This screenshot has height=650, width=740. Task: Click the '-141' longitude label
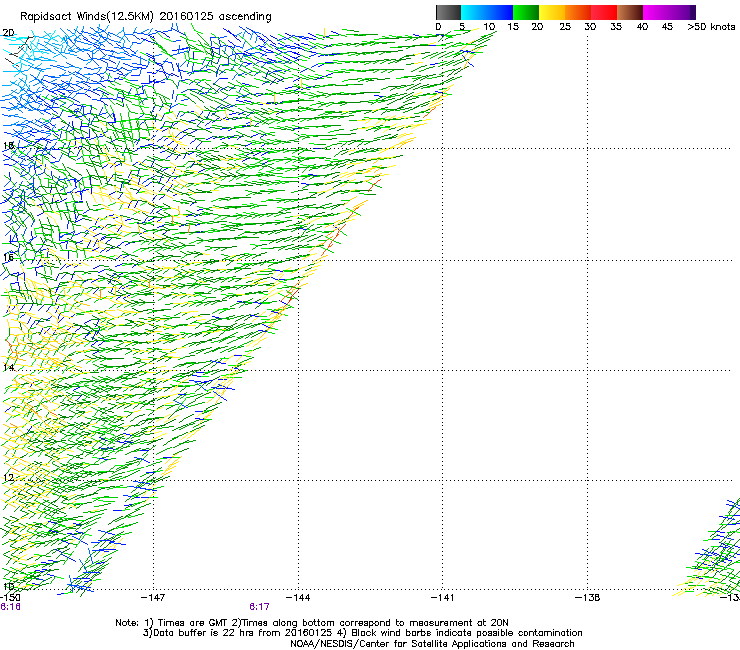[443, 598]
